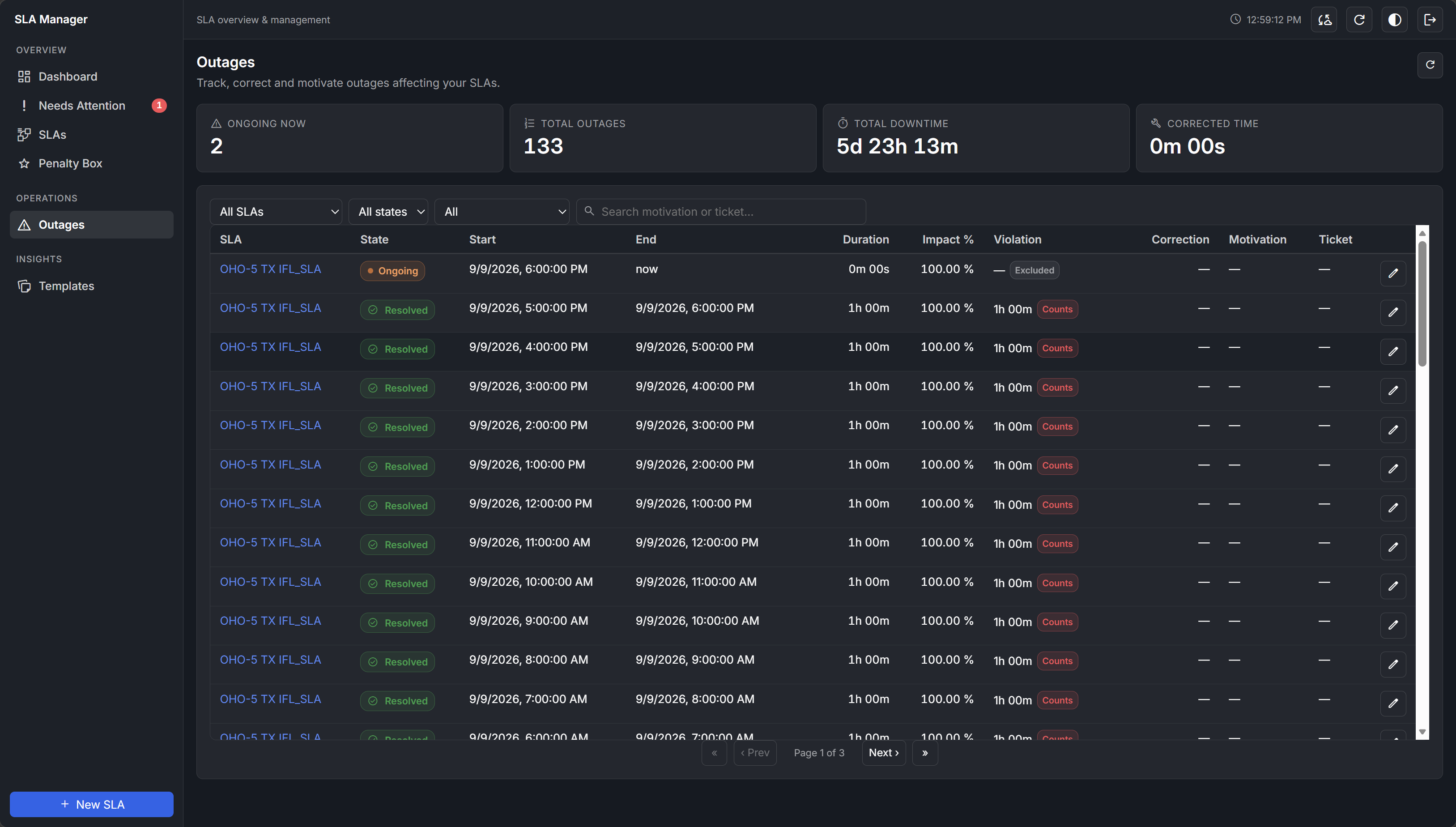The height and width of the screenshot is (827, 1456).
Task: Click the New SLA button
Action: coord(91,804)
